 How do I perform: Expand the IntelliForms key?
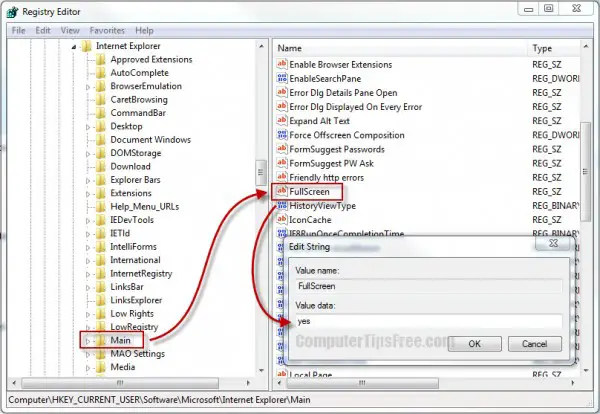[x=88, y=248]
